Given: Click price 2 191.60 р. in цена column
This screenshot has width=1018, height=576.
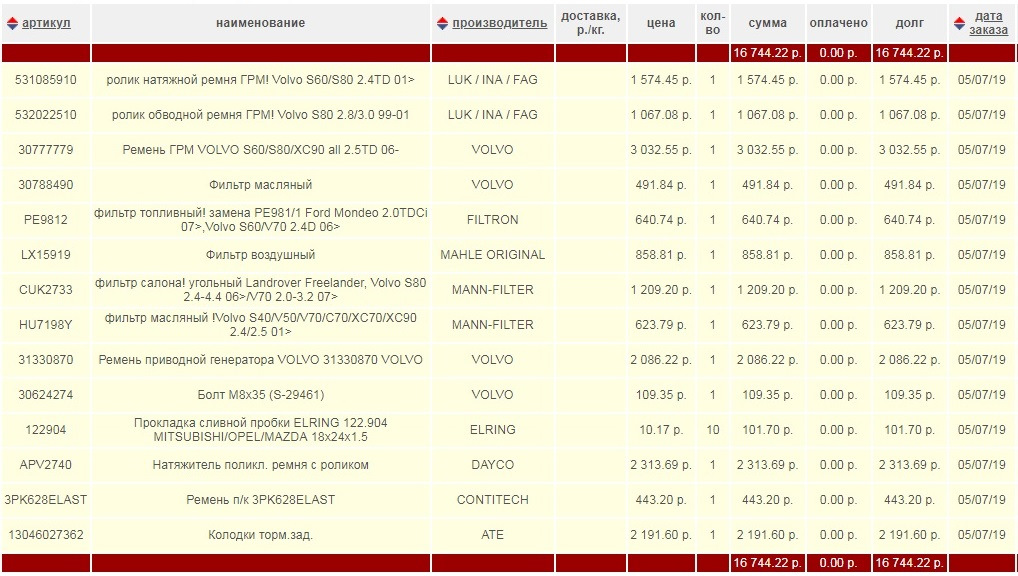Looking at the screenshot, I should pyautogui.click(x=661, y=536).
